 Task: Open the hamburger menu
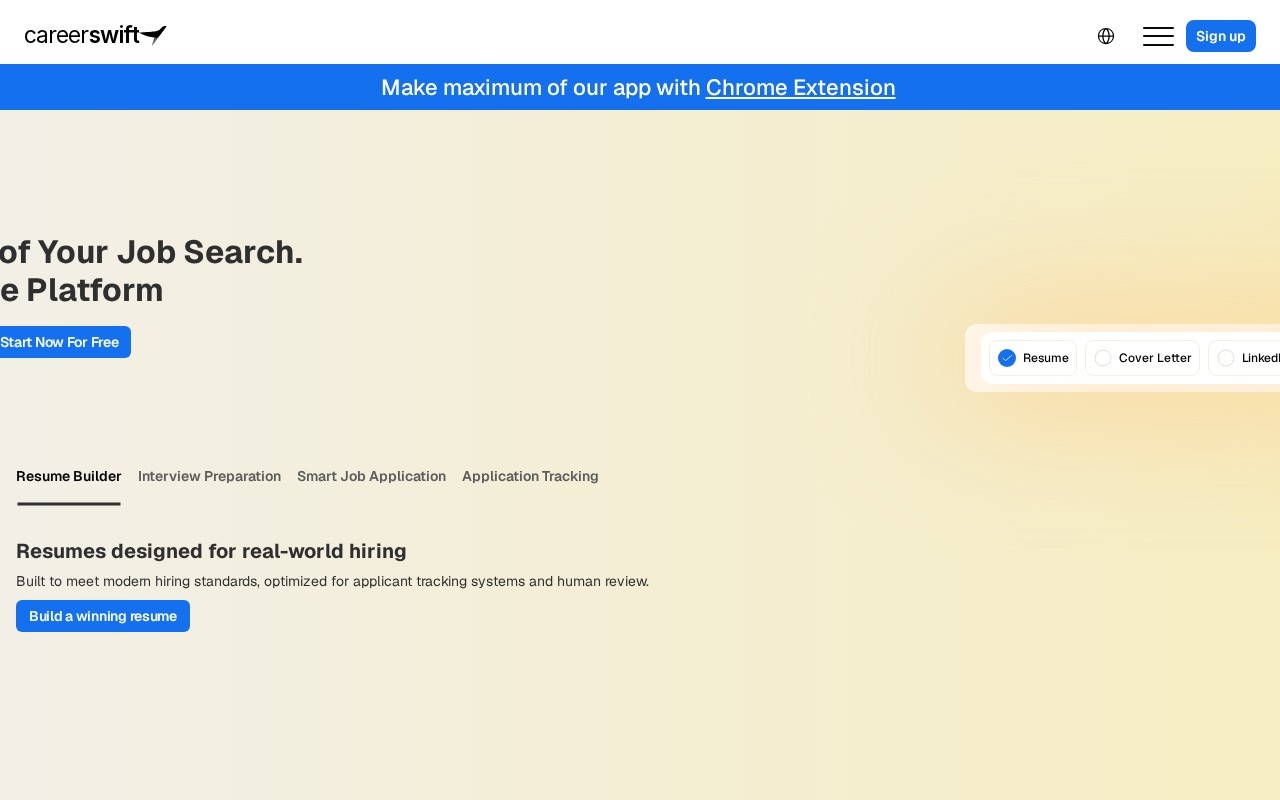click(x=1158, y=36)
